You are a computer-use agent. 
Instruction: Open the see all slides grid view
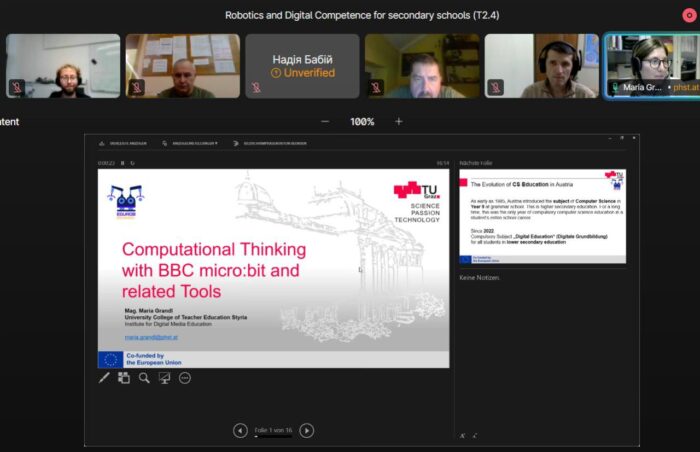pos(124,378)
